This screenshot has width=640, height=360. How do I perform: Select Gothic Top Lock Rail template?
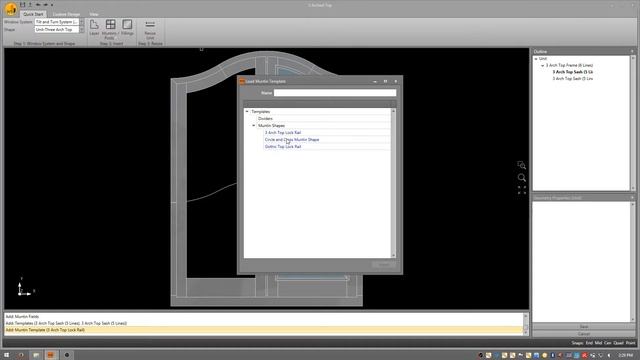click(283, 147)
